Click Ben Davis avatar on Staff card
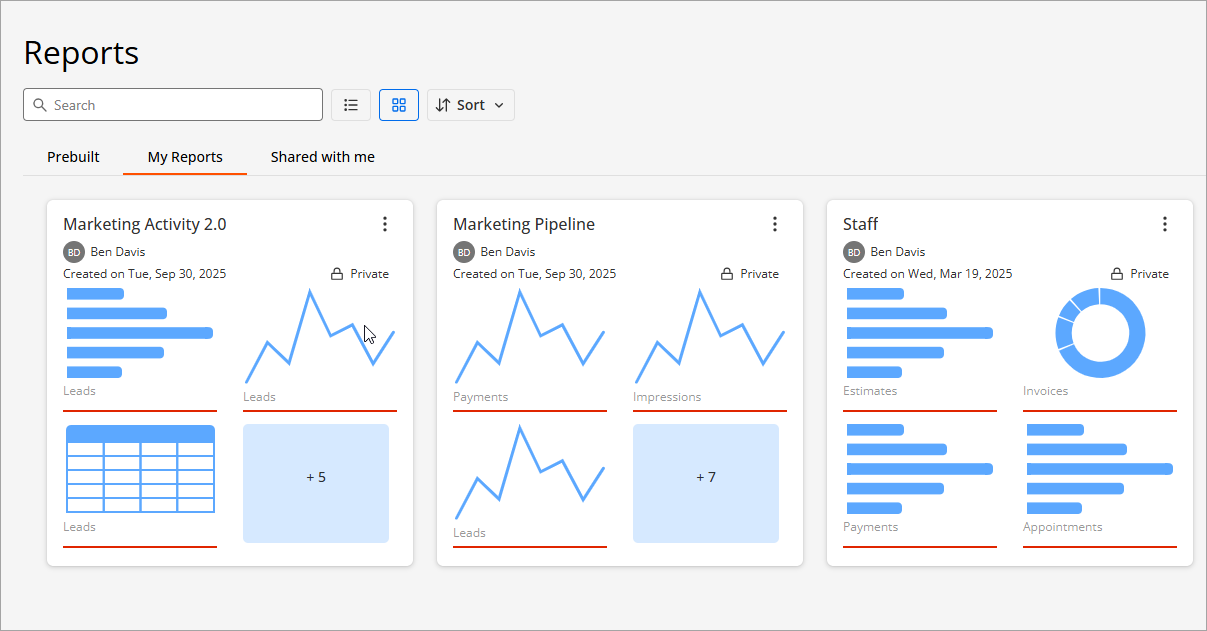This screenshot has width=1207, height=631. click(853, 252)
